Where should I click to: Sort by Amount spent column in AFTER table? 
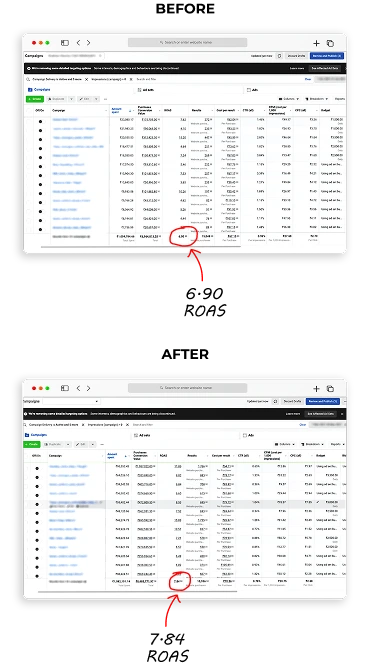[118, 455]
